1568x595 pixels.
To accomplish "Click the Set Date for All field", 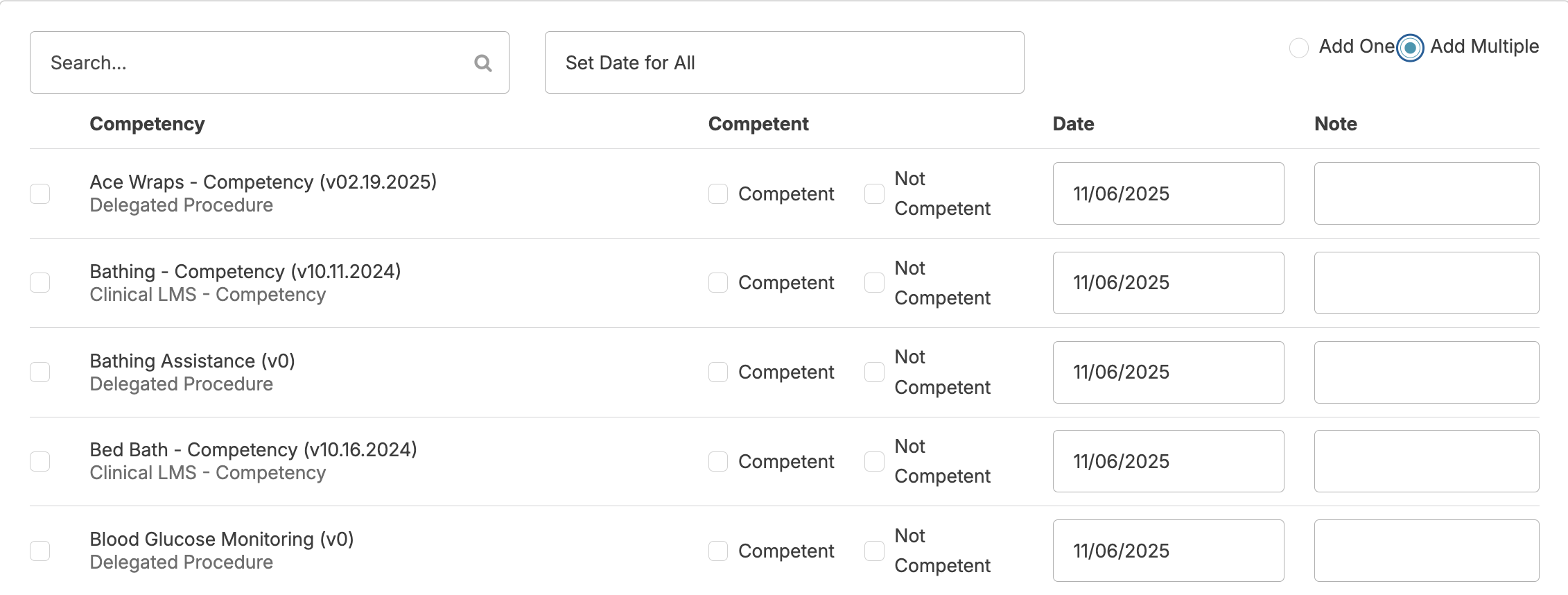I will (784, 62).
